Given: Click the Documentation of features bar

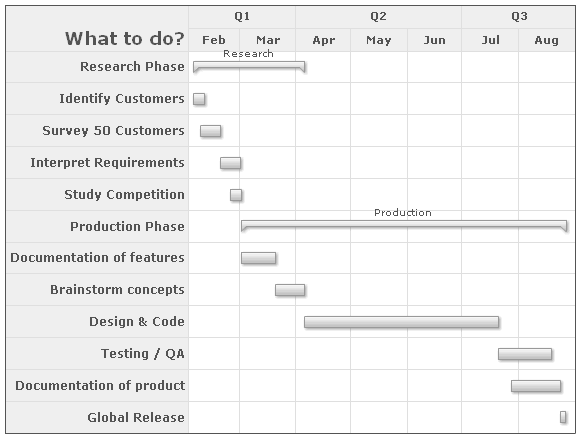Looking at the screenshot, I should 258,258.
